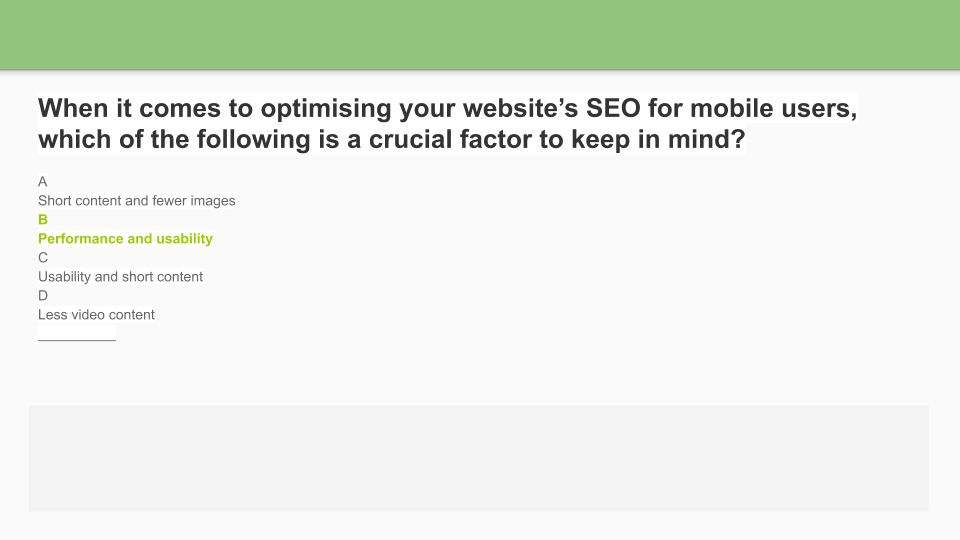Click the underline beneath the answer list
Viewport: 960px width, 540px height.
77,339
